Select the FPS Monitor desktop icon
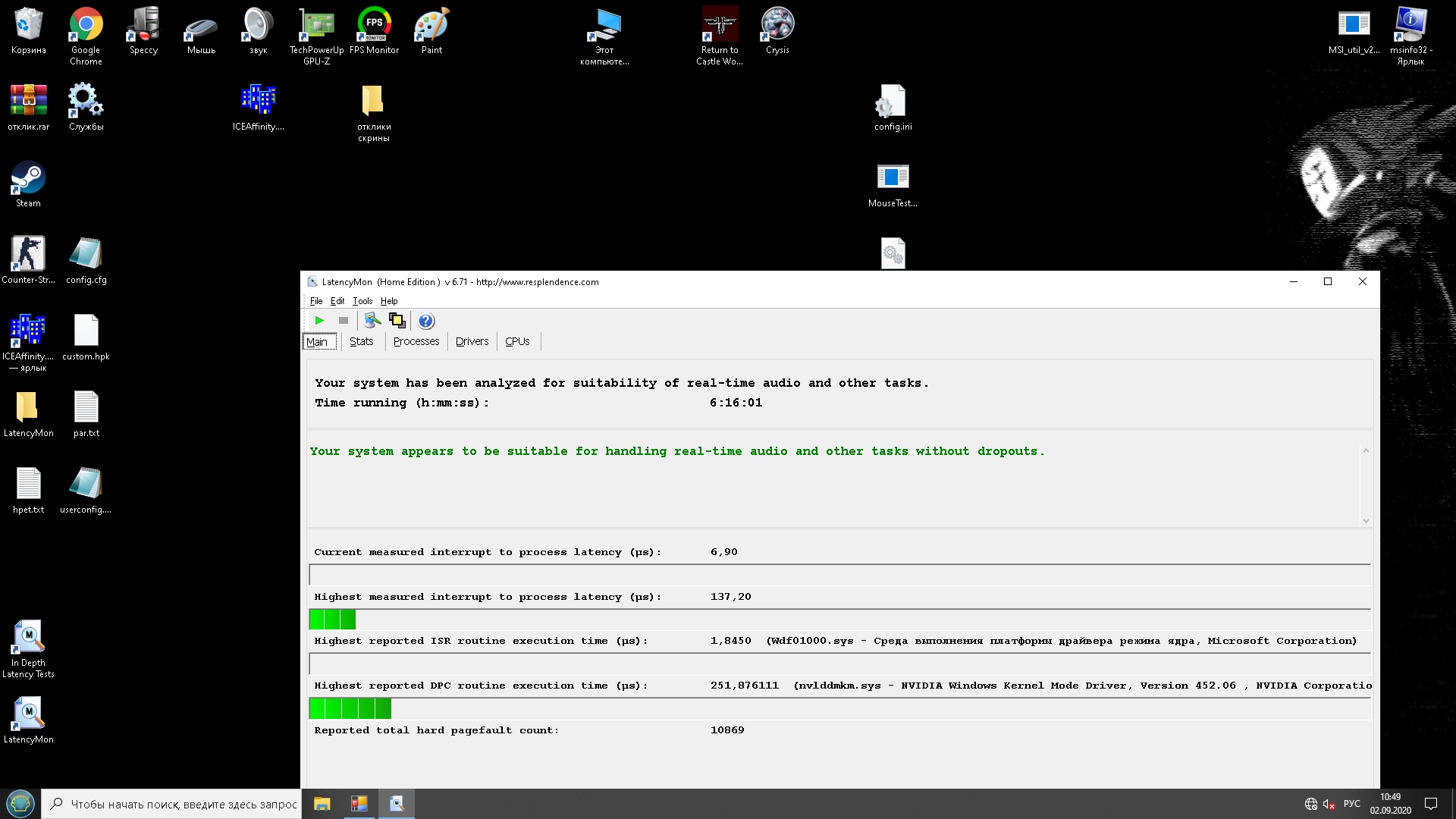The height and width of the screenshot is (819, 1456). (x=374, y=32)
